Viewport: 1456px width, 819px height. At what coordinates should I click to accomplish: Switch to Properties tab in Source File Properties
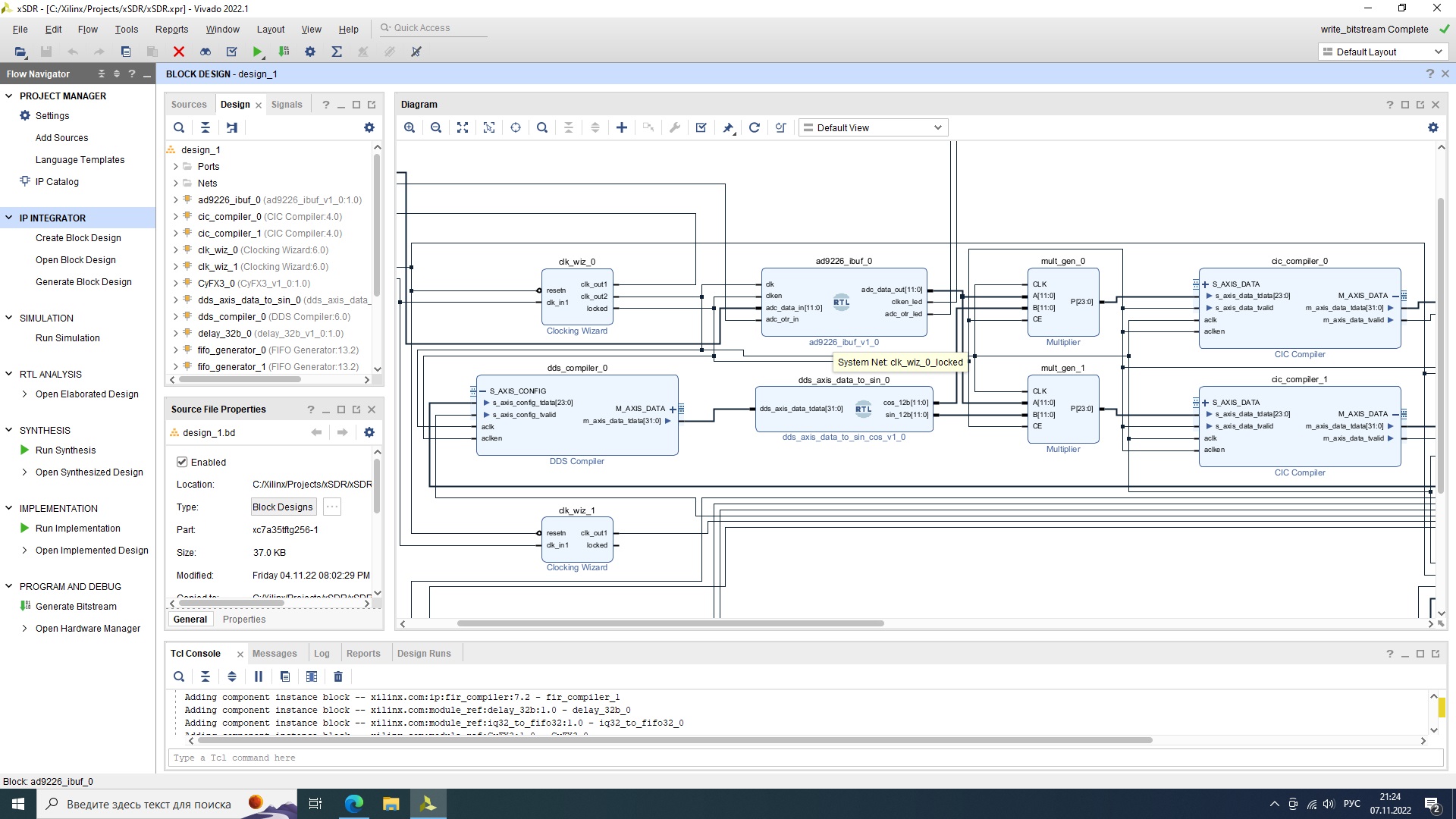pos(244,620)
